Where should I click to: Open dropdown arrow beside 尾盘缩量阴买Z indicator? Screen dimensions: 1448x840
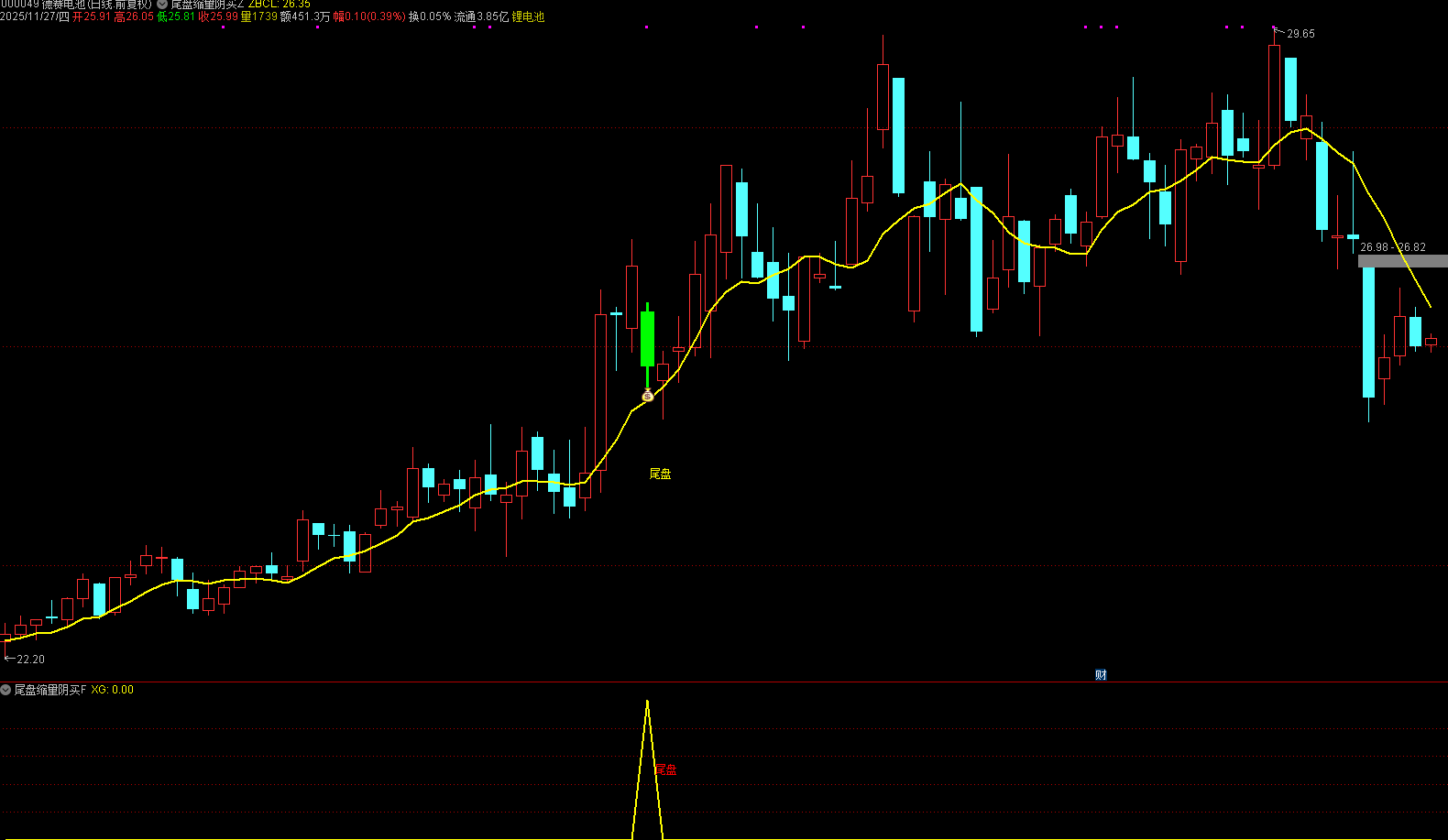click(162, 5)
